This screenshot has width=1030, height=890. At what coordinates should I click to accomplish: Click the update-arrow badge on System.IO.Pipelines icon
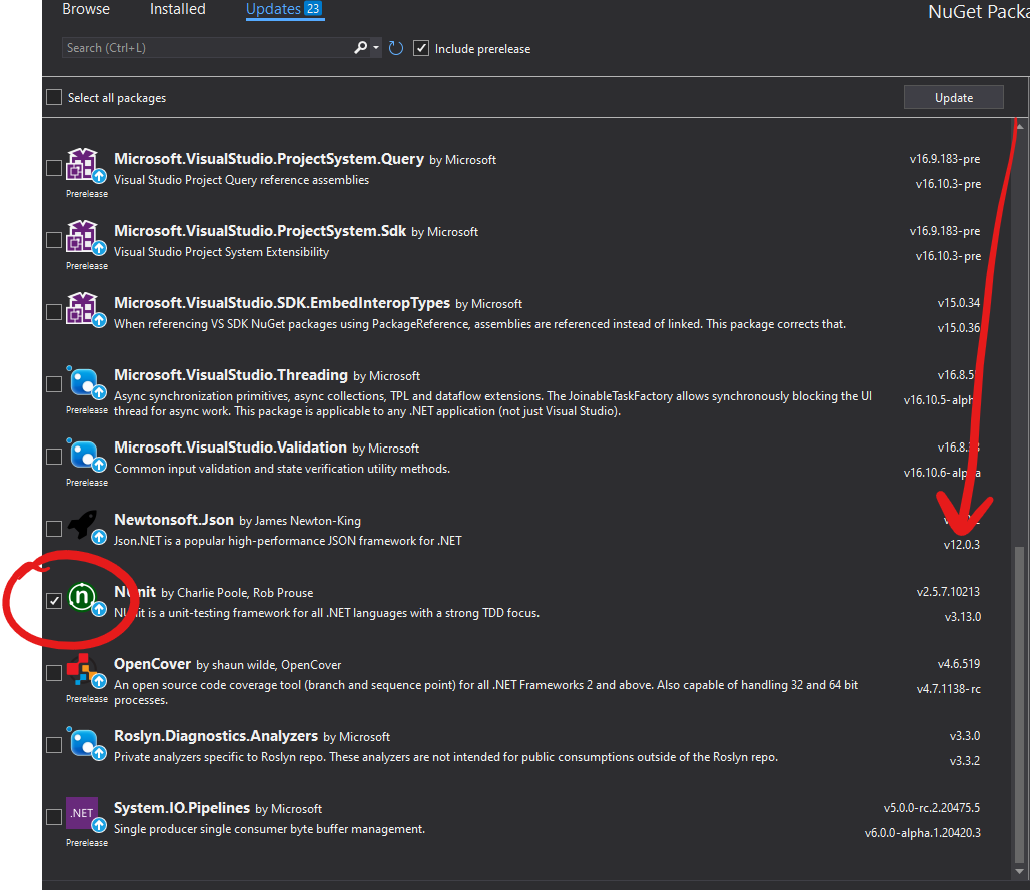coord(99,825)
